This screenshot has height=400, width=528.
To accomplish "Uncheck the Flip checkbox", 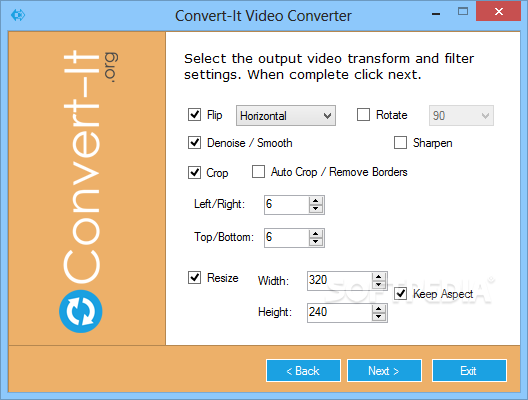I will pyautogui.click(x=194, y=114).
